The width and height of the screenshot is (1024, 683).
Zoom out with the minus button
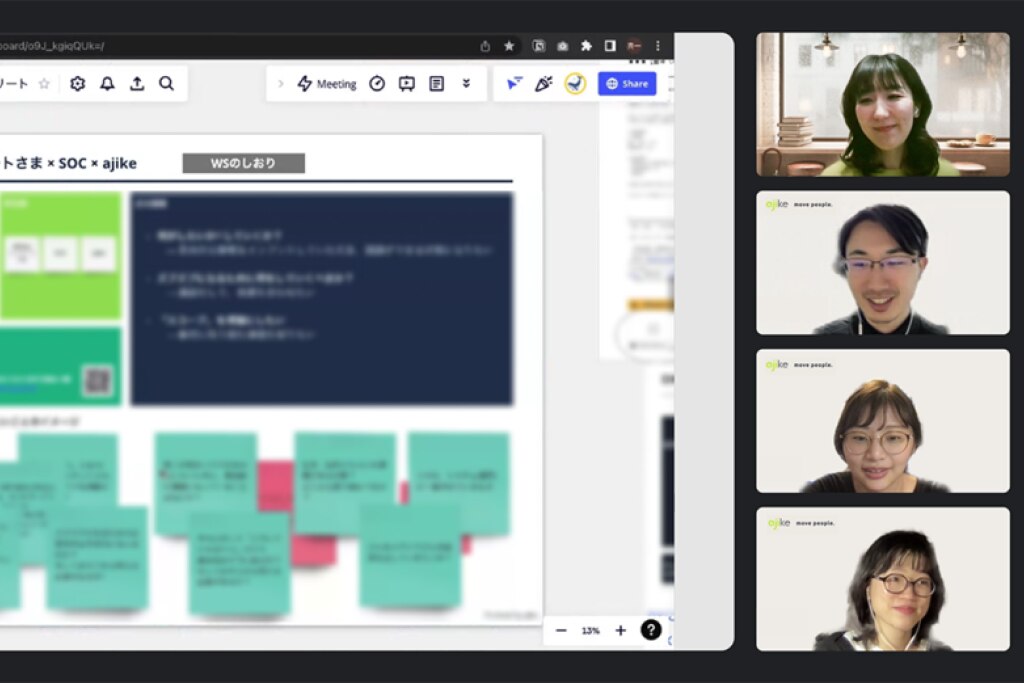point(561,630)
